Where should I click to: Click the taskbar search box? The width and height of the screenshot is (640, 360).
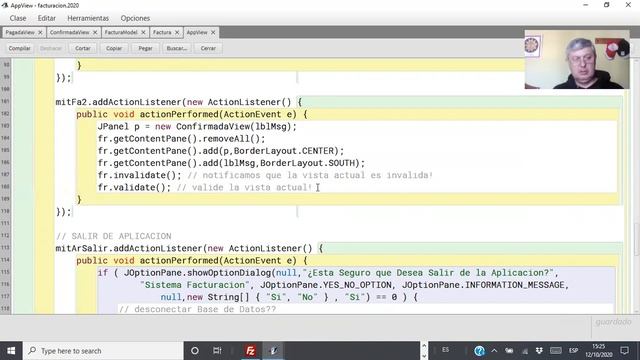[x=103, y=351]
